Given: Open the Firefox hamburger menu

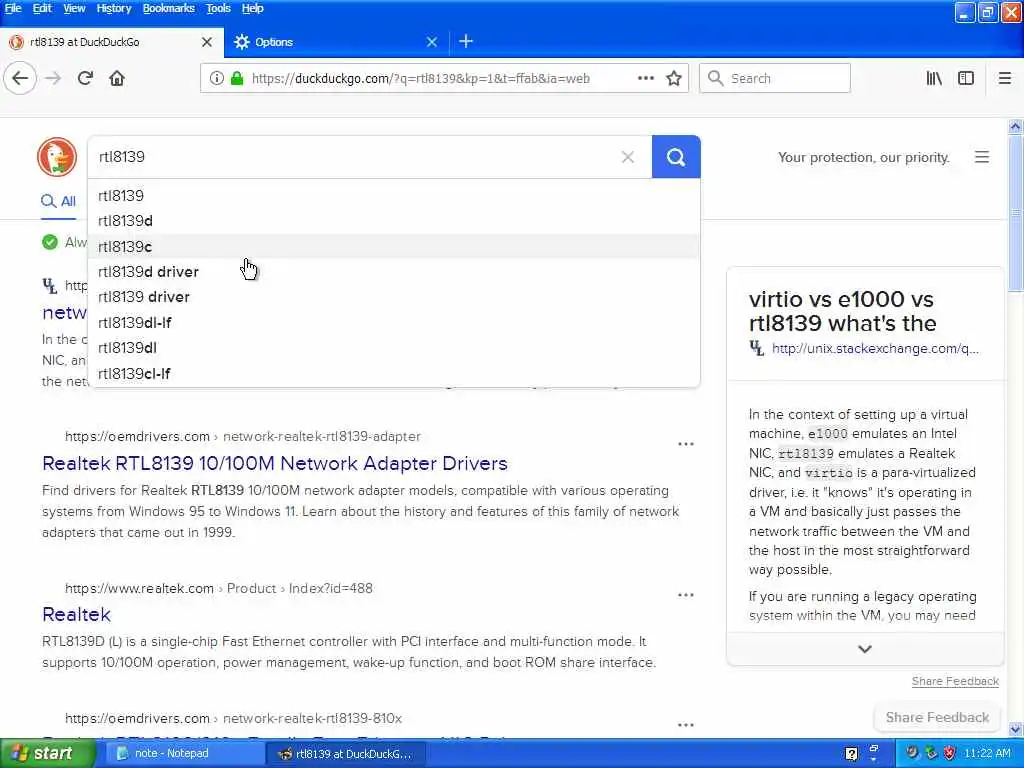Looking at the screenshot, I should pyautogui.click(x=1005, y=78).
